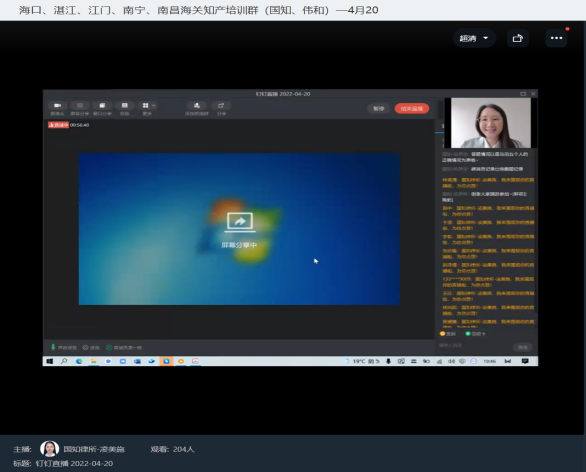Click the green icon beside sign-in

click(468, 334)
